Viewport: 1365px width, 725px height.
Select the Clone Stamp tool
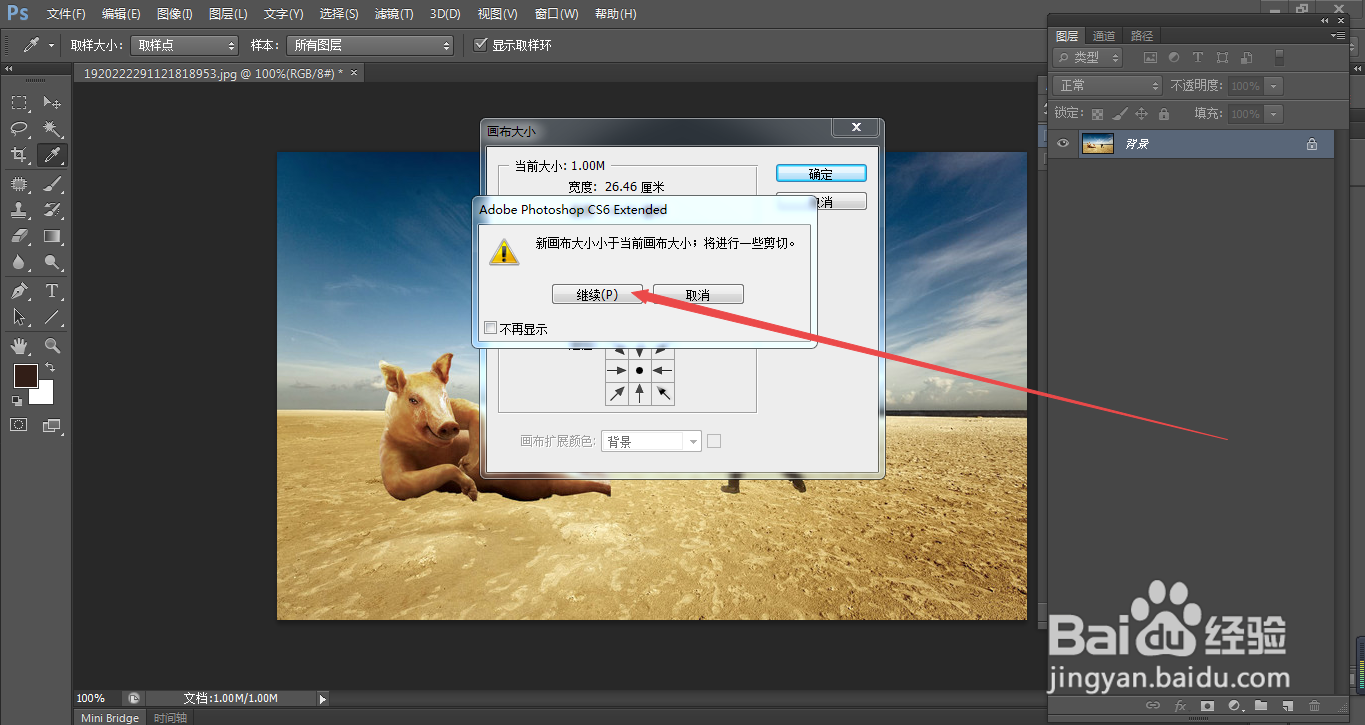coord(19,210)
